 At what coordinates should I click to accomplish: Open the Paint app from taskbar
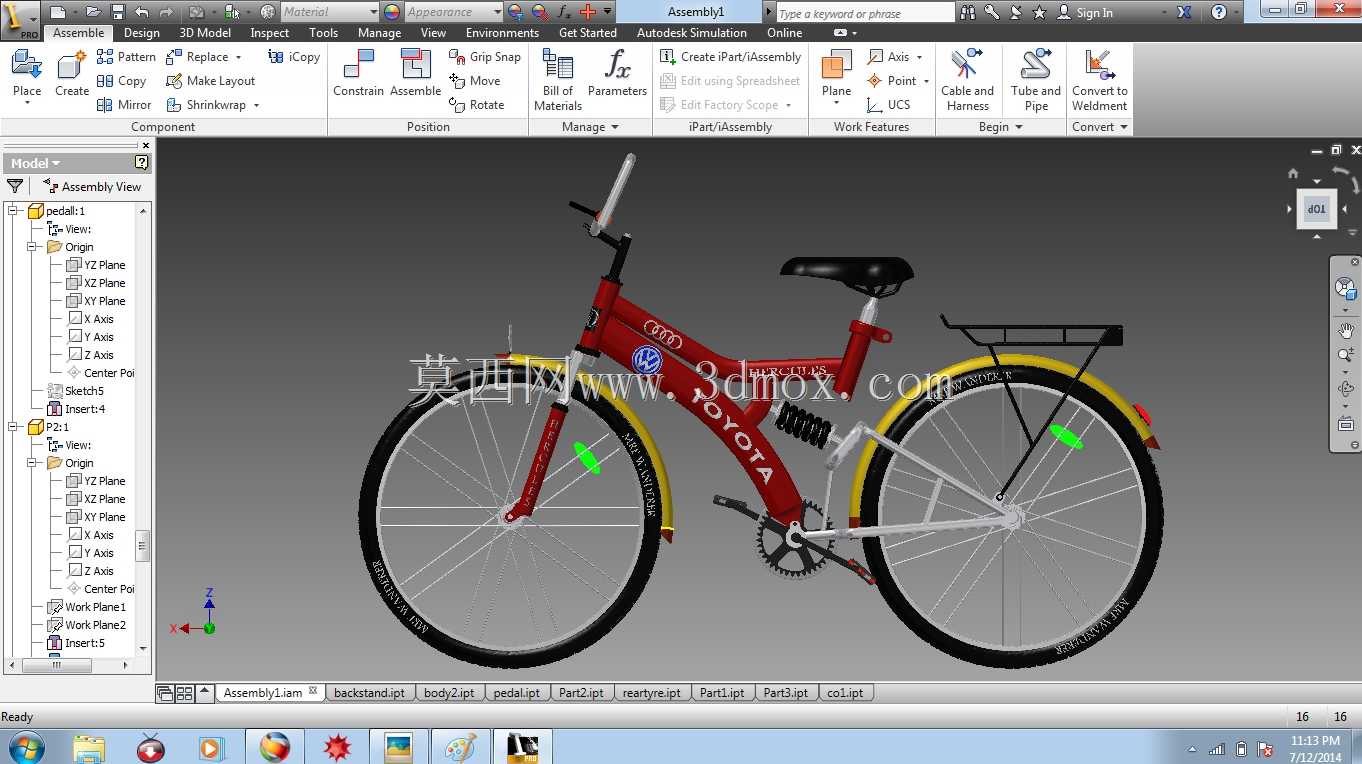(x=461, y=747)
